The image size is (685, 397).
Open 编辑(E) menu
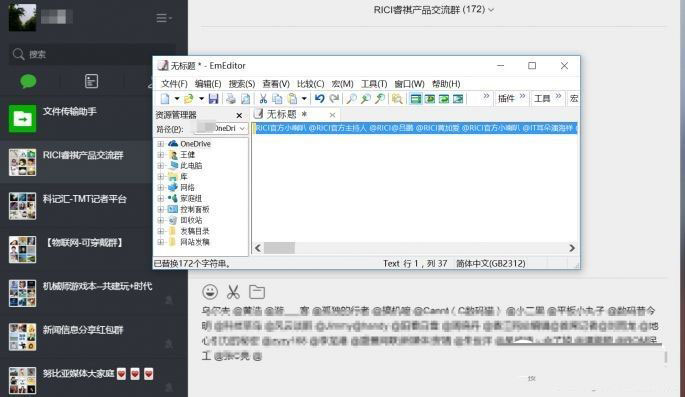(208, 84)
